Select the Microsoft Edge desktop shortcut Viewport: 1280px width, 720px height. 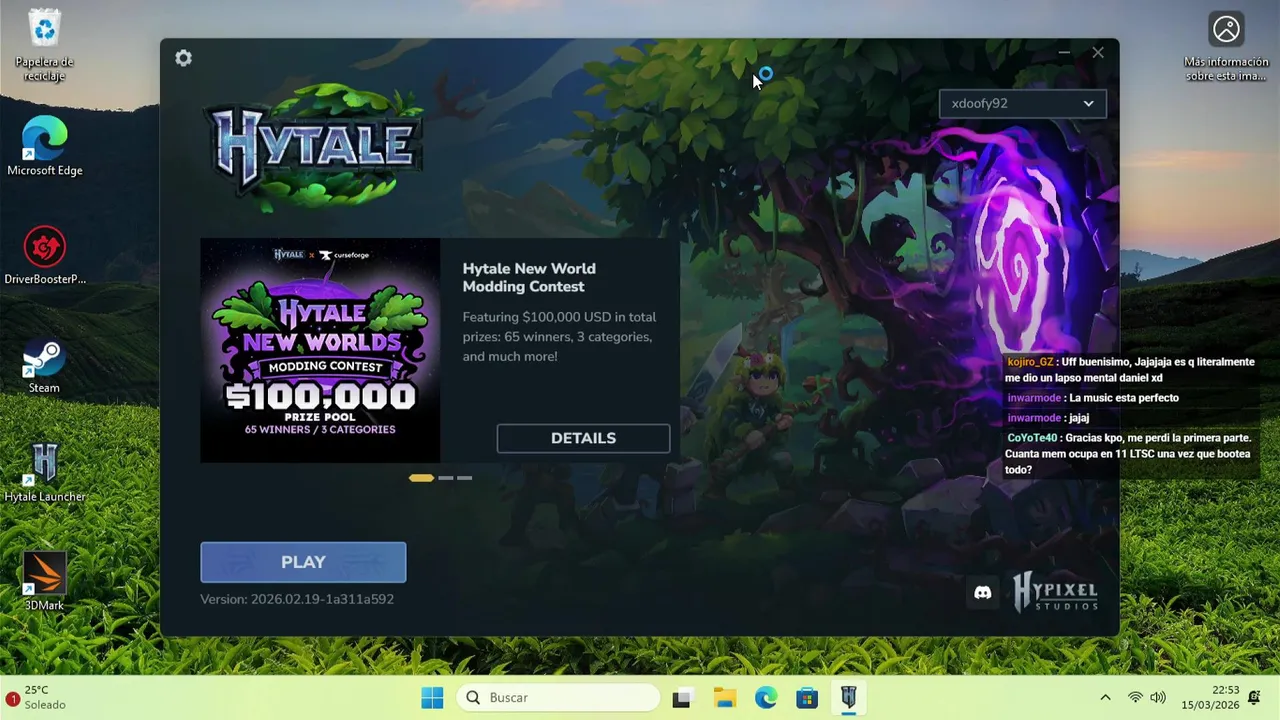point(44,147)
